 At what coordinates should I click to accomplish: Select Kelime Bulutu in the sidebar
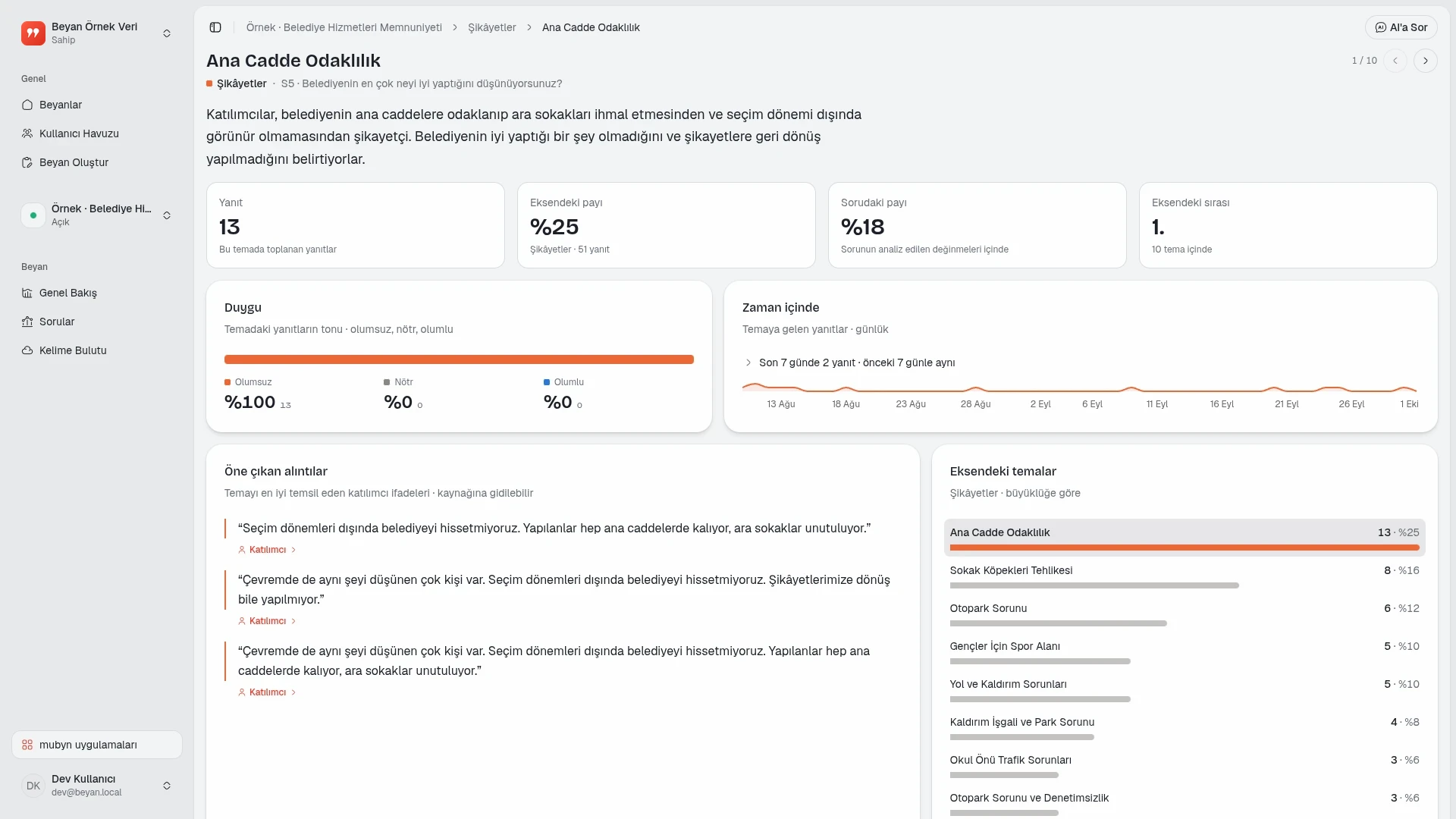click(x=97, y=350)
